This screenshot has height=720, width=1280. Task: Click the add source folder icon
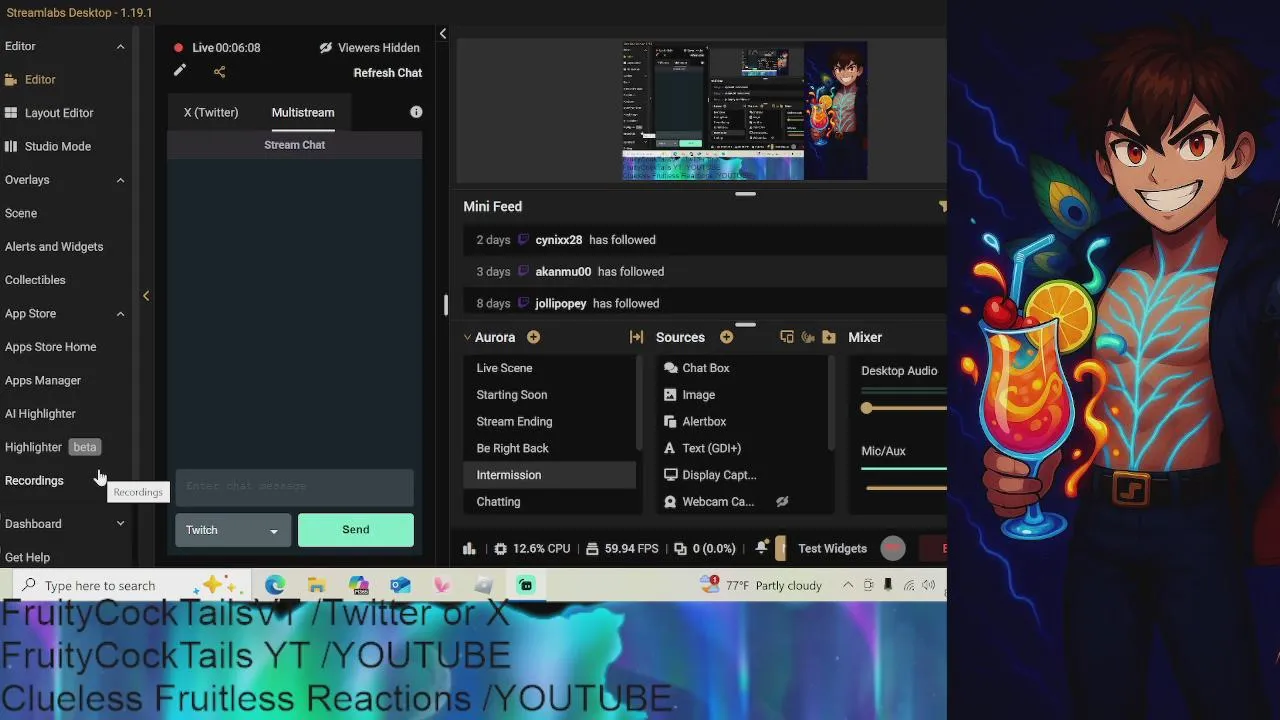click(x=829, y=337)
